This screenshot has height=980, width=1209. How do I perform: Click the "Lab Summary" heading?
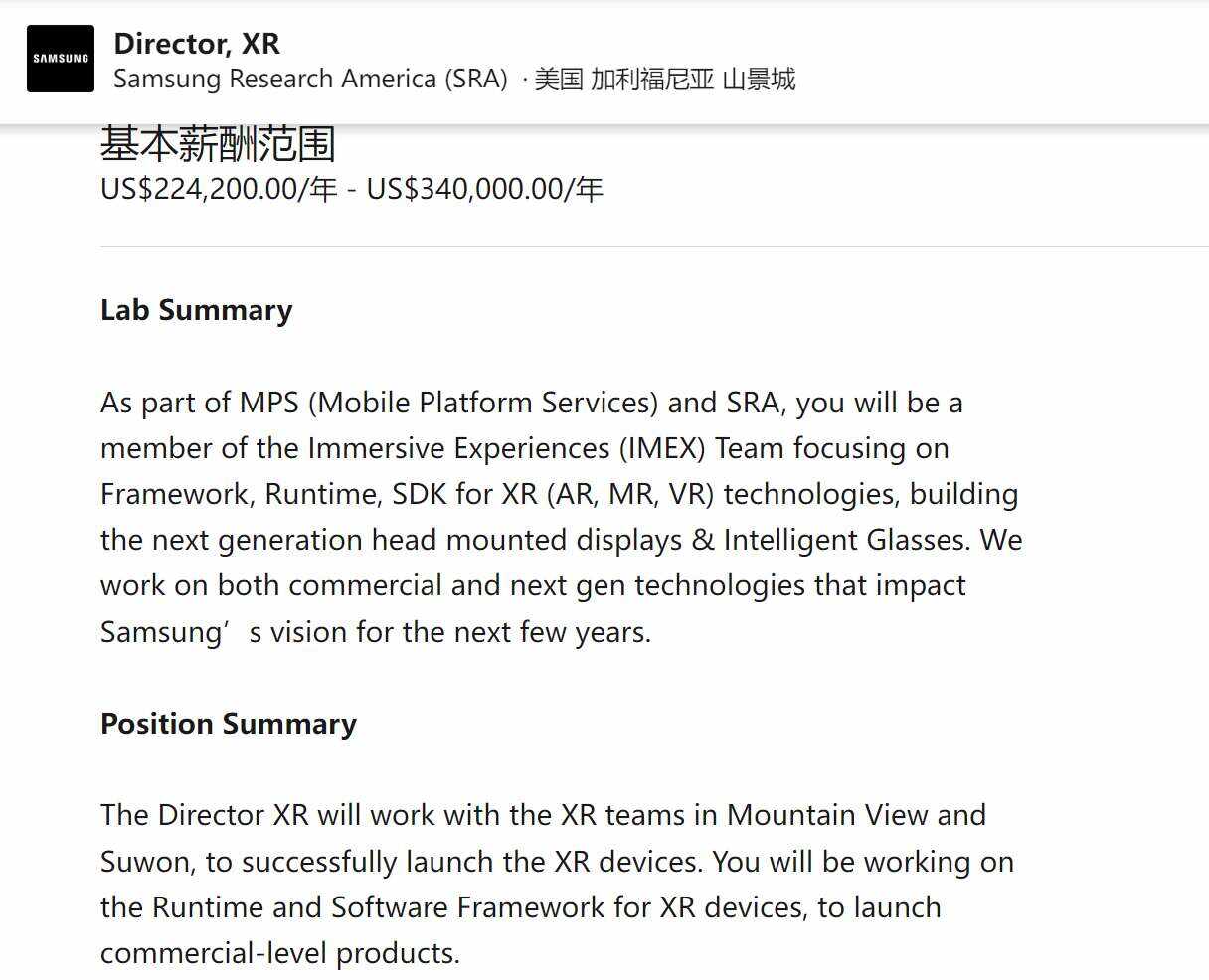[x=197, y=310]
